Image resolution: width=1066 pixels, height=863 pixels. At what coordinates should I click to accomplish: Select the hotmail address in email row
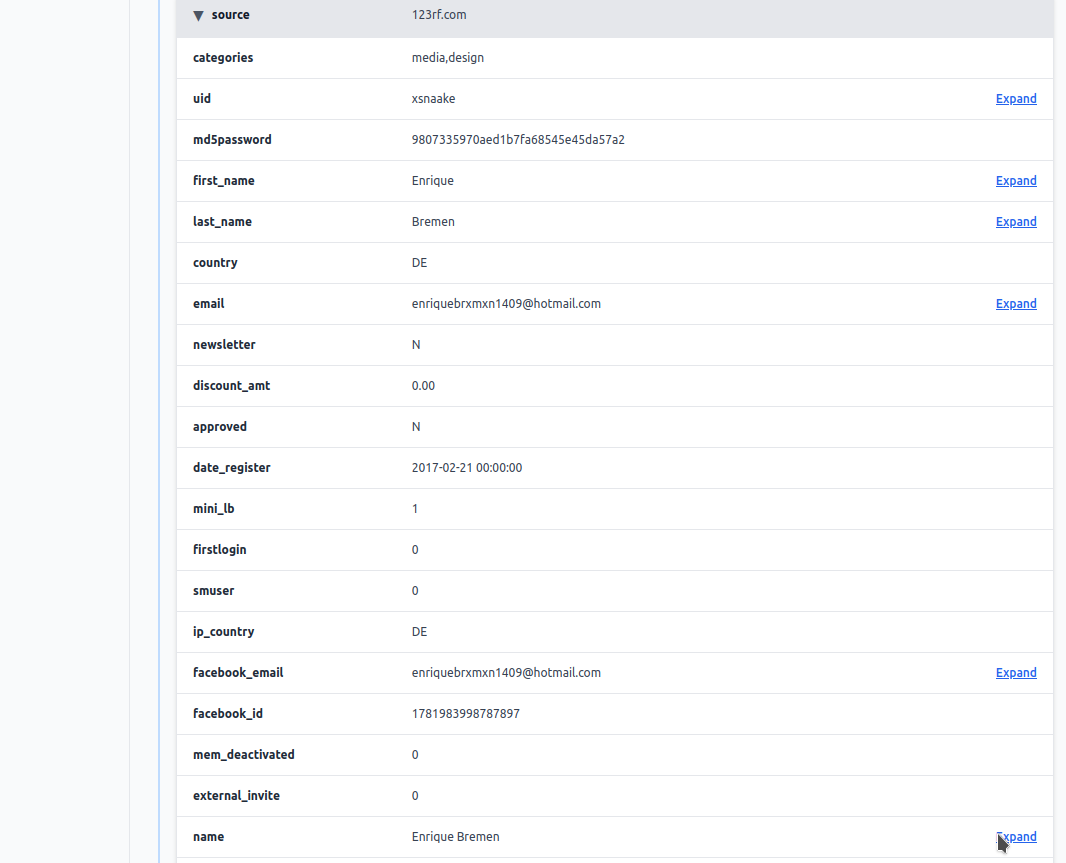coord(506,304)
